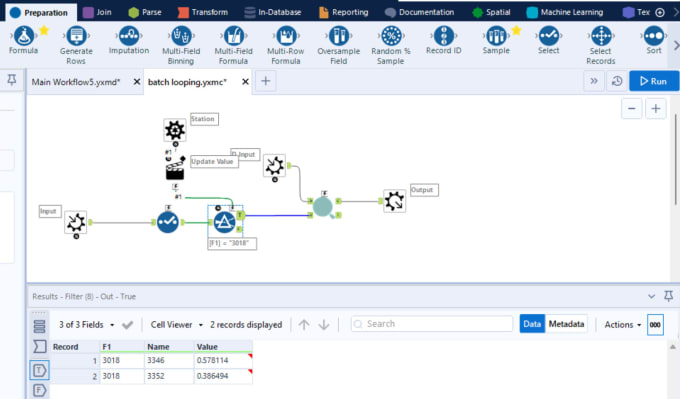Screen dimensions: 680x399
Task: Expand more tool palette categories arrow
Action: pos(676,45)
